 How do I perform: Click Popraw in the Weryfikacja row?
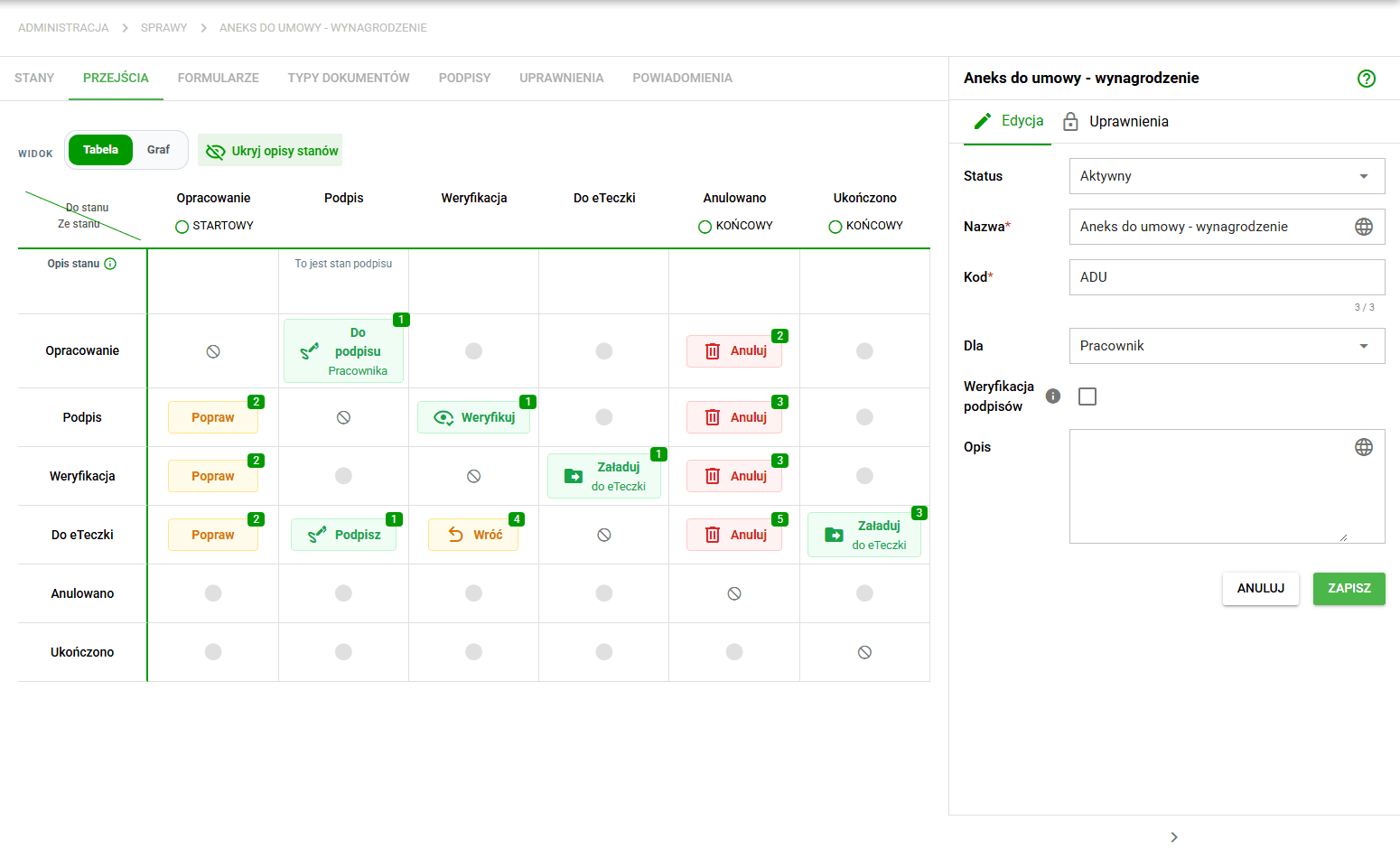(x=213, y=476)
